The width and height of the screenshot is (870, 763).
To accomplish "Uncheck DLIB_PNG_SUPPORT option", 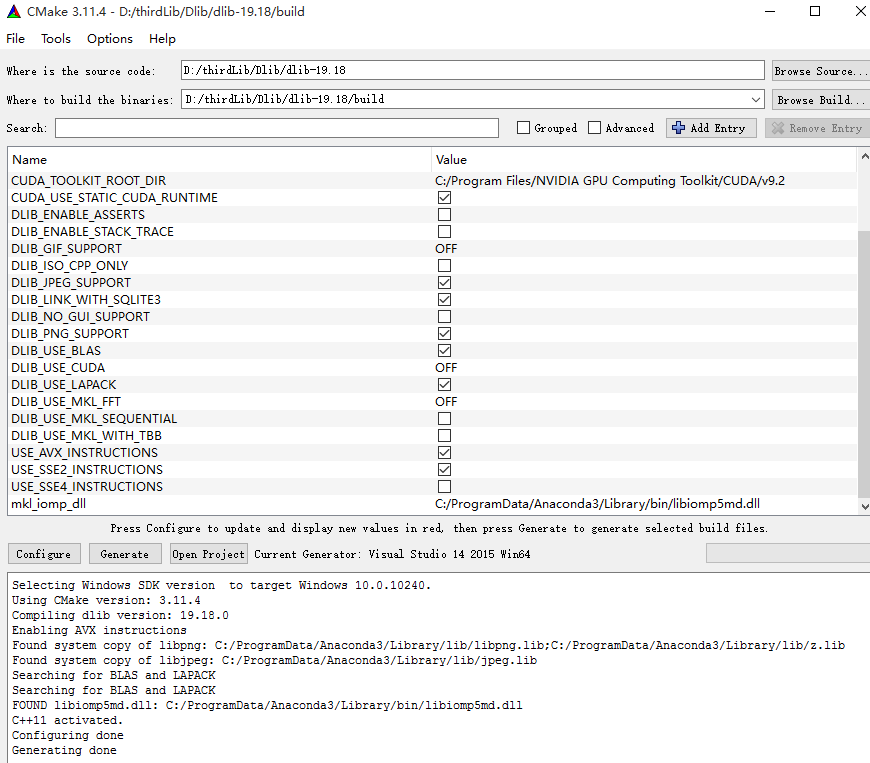I will coord(444,334).
